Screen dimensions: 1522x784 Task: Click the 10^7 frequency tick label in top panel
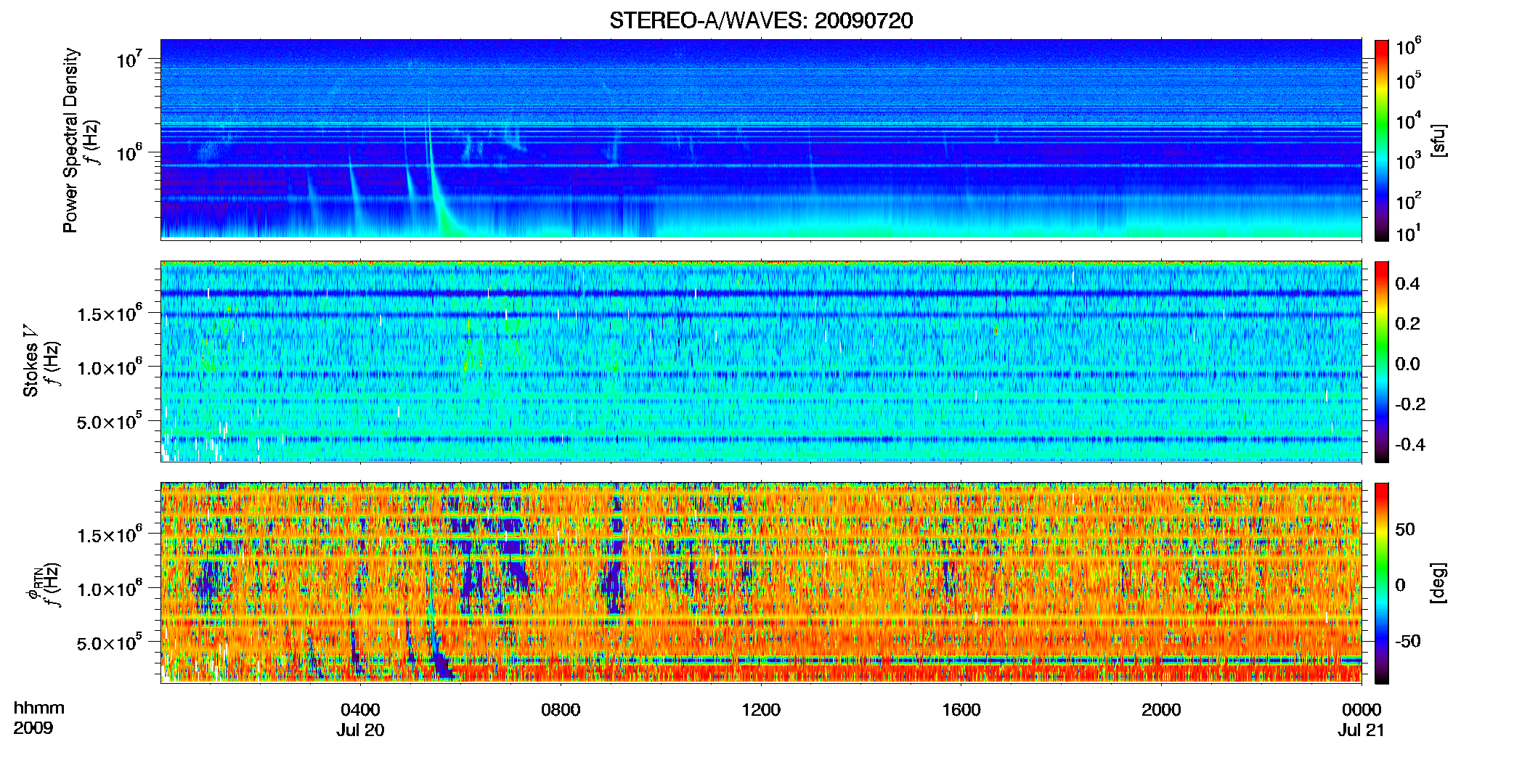129,58
